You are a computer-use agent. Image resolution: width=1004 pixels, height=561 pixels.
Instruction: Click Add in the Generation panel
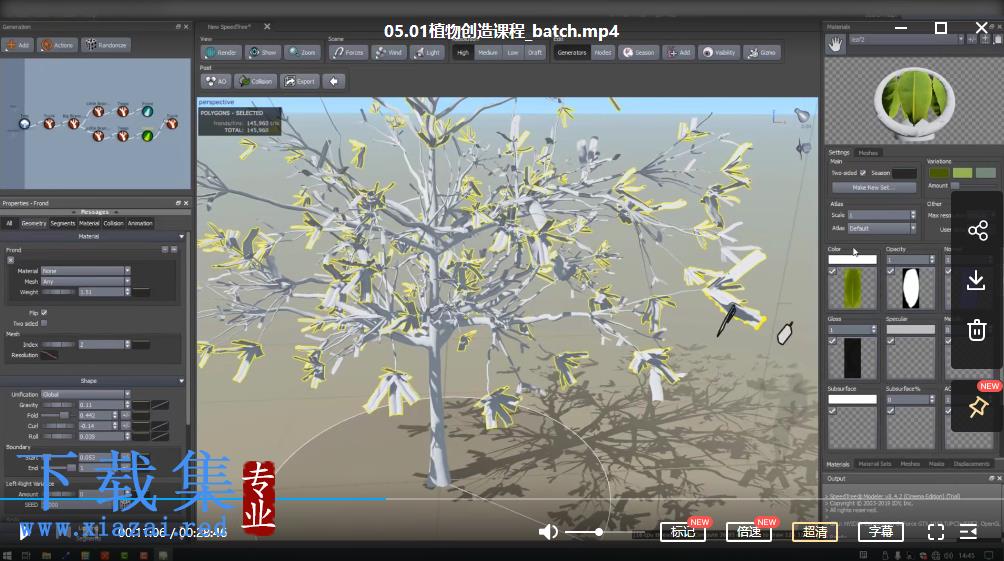[18, 45]
